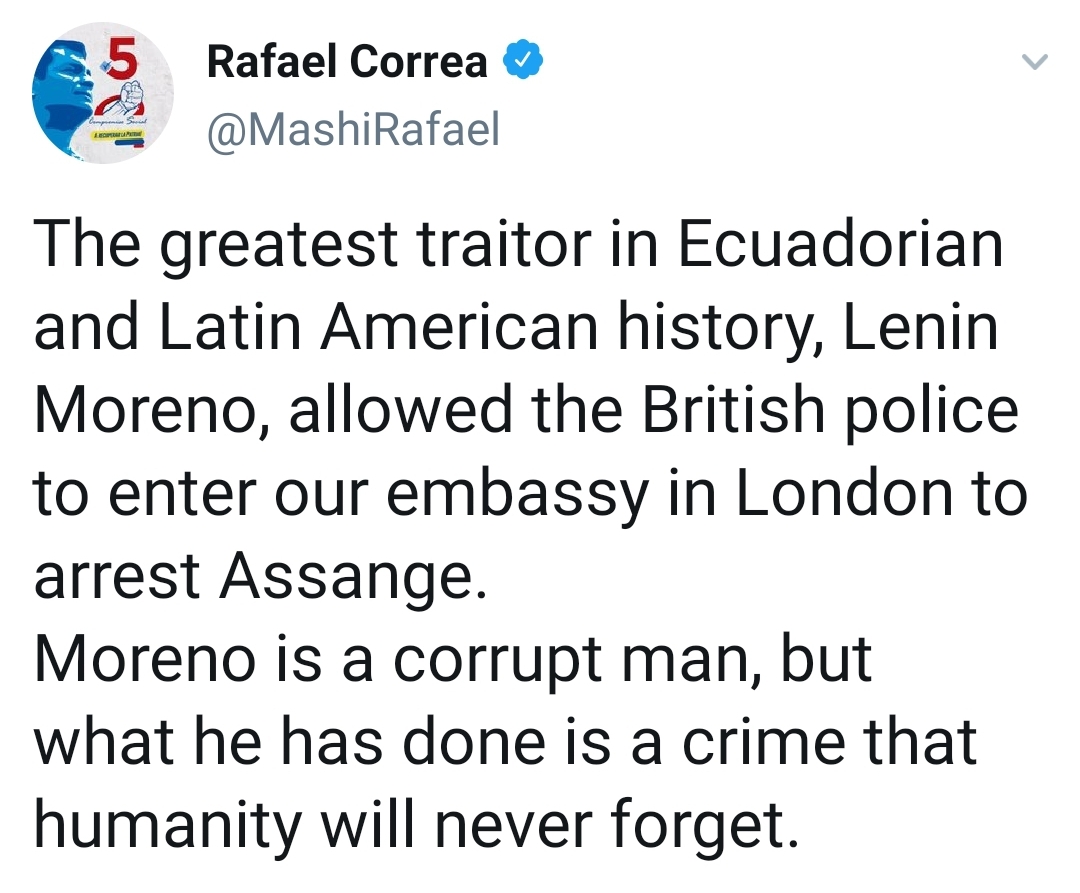
Task: Click "British police" in the tweet text
Action: coord(830,410)
